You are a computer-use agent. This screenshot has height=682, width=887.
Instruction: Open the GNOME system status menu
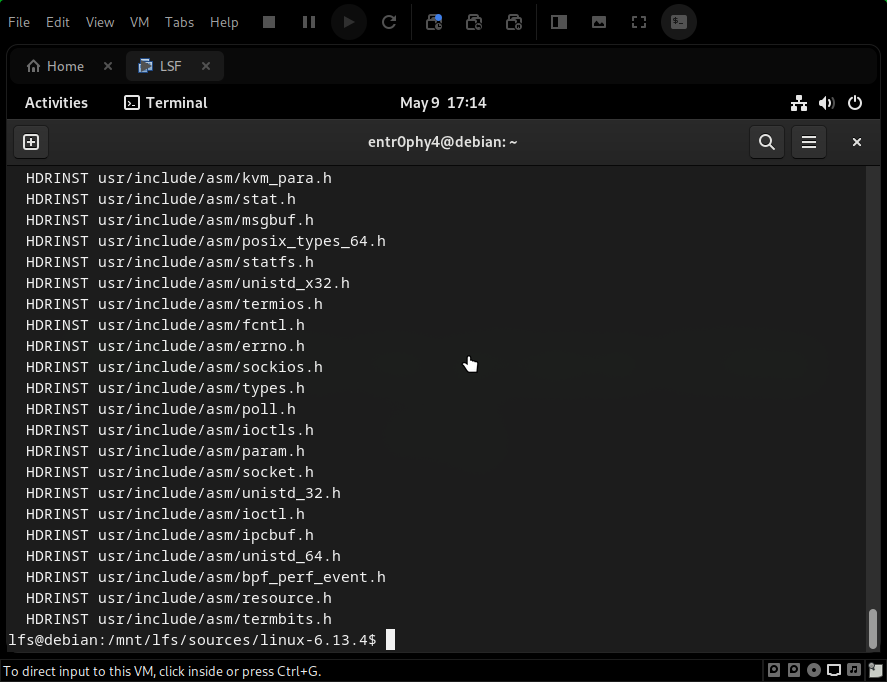click(x=826, y=102)
